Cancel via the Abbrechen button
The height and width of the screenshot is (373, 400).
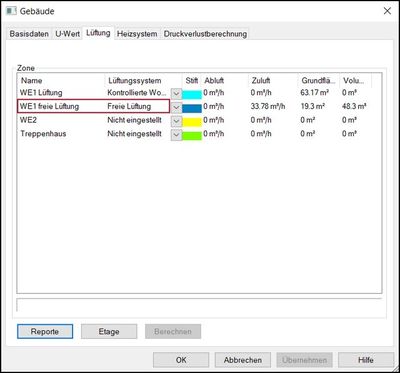243,360
